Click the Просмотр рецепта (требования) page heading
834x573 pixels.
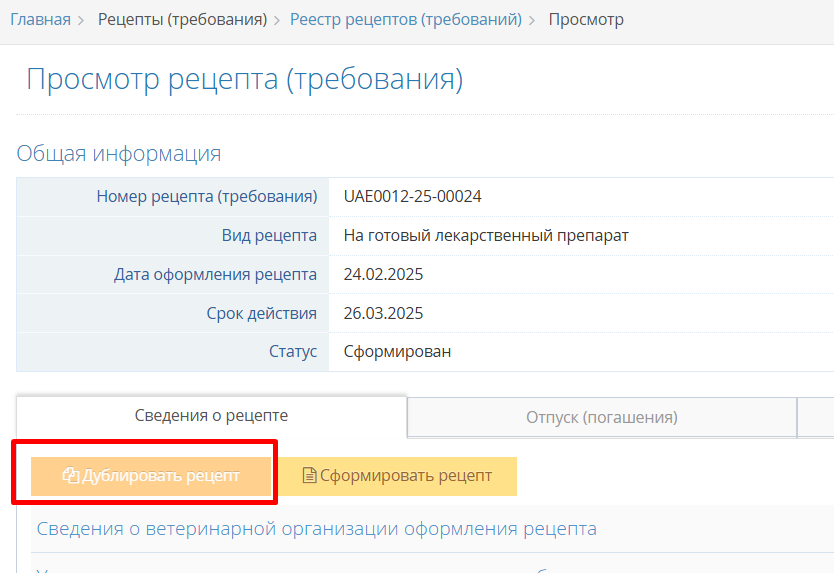click(x=244, y=80)
